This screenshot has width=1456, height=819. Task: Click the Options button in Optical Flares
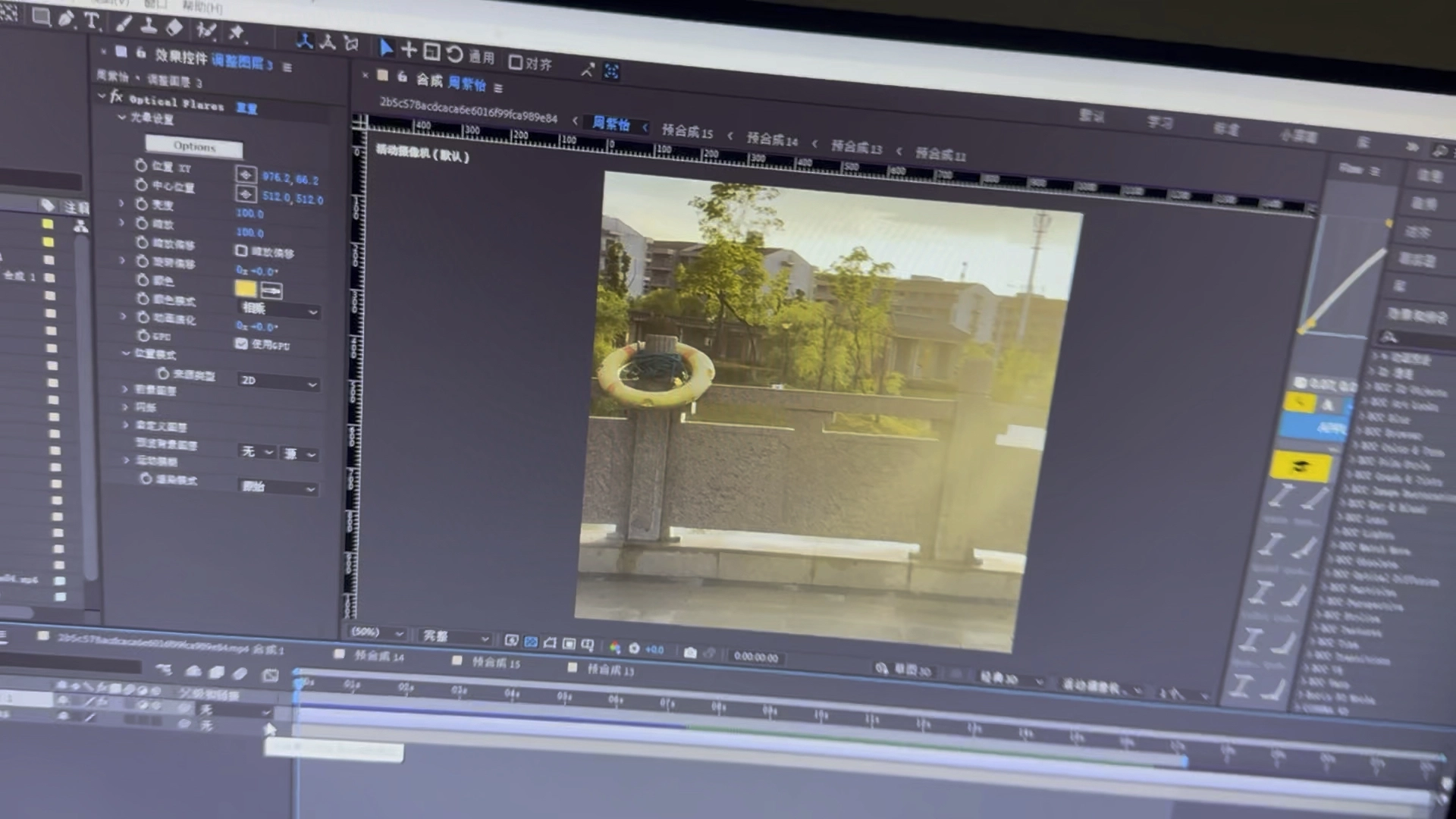click(x=194, y=146)
